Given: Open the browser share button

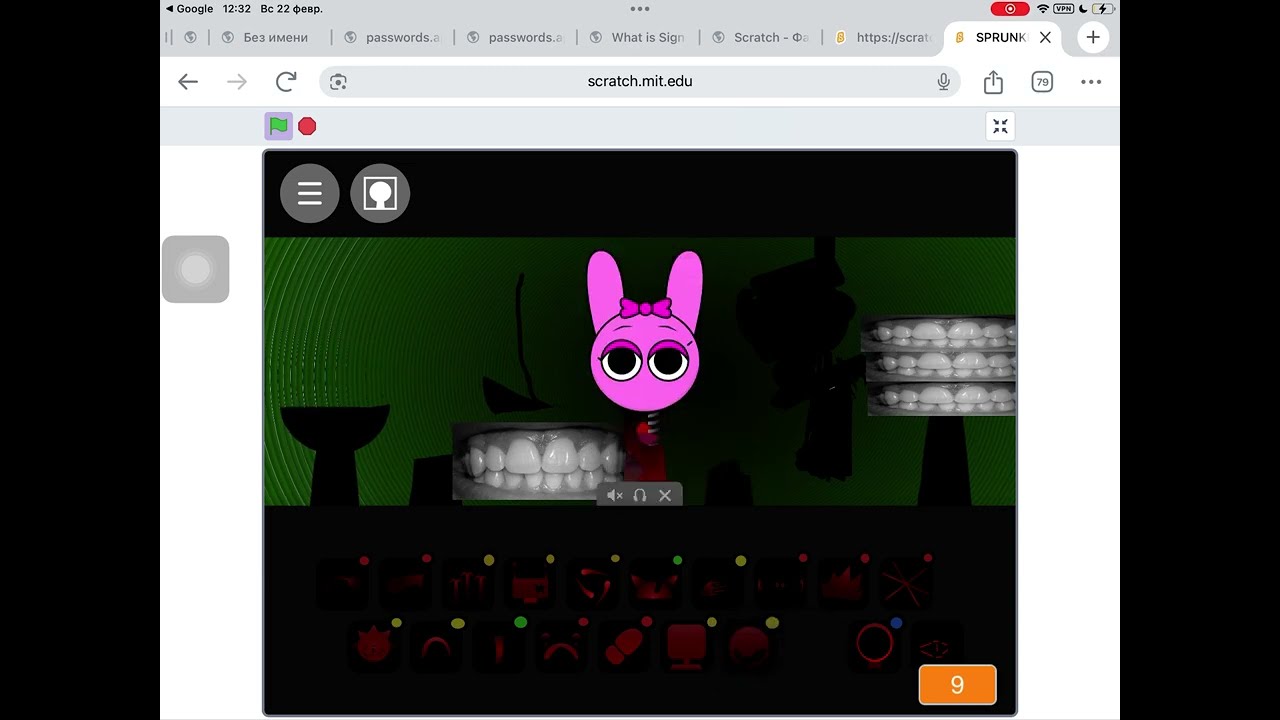Looking at the screenshot, I should [x=993, y=82].
